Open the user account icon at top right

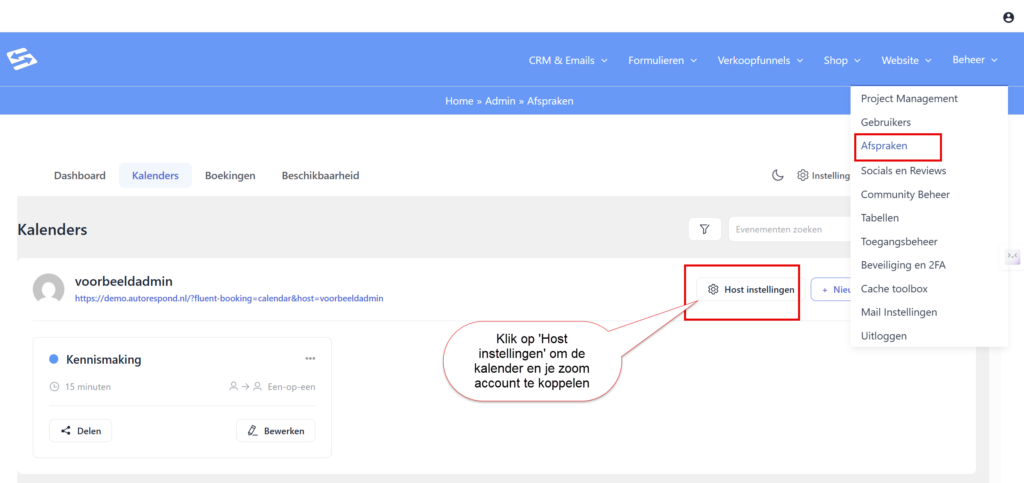pos(1008,17)
